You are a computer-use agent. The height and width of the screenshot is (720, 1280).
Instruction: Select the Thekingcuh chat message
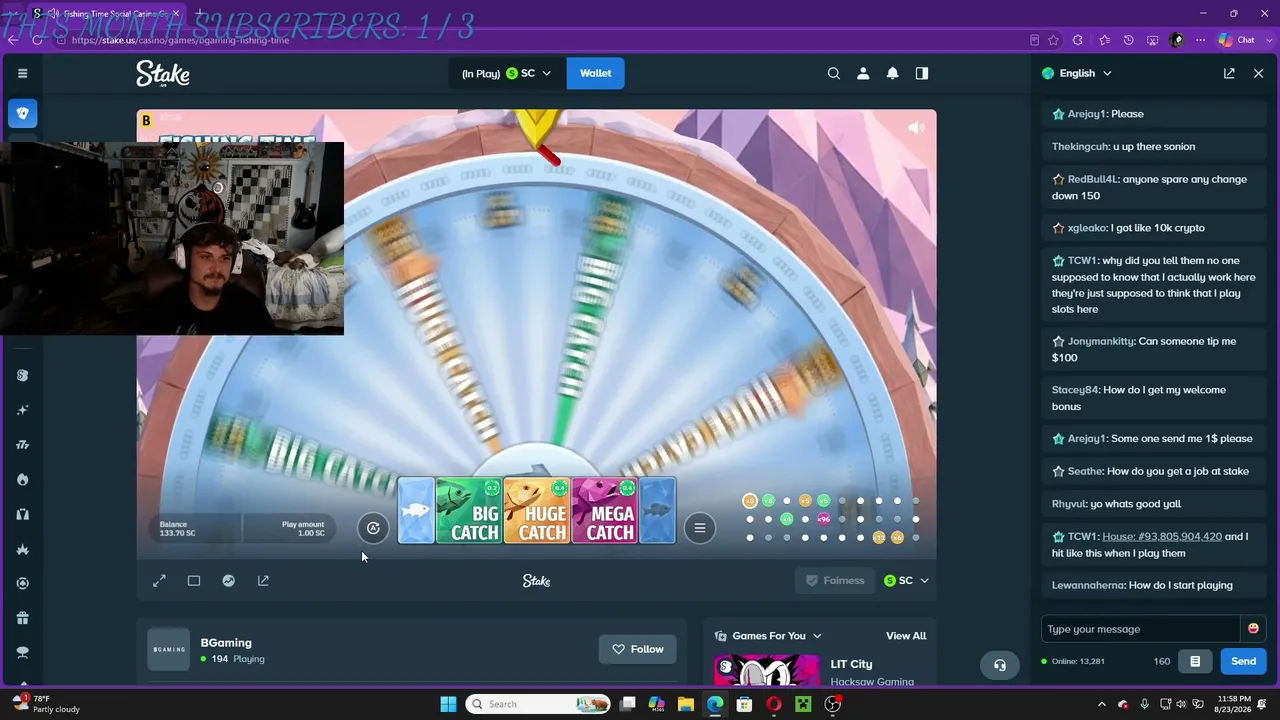coord(1153,146)
